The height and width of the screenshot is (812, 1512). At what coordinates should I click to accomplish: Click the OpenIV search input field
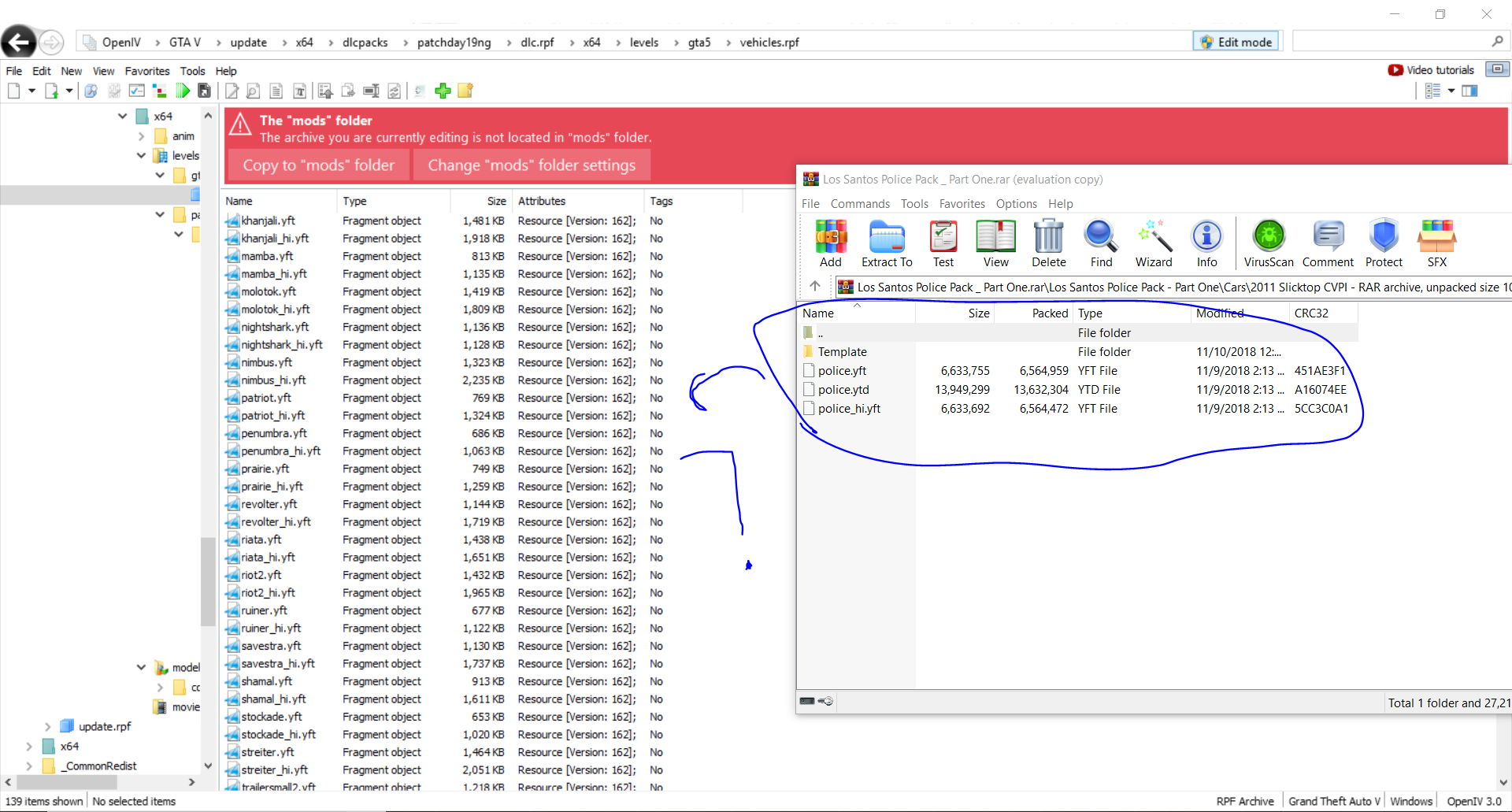click(x=1390, y=42)
